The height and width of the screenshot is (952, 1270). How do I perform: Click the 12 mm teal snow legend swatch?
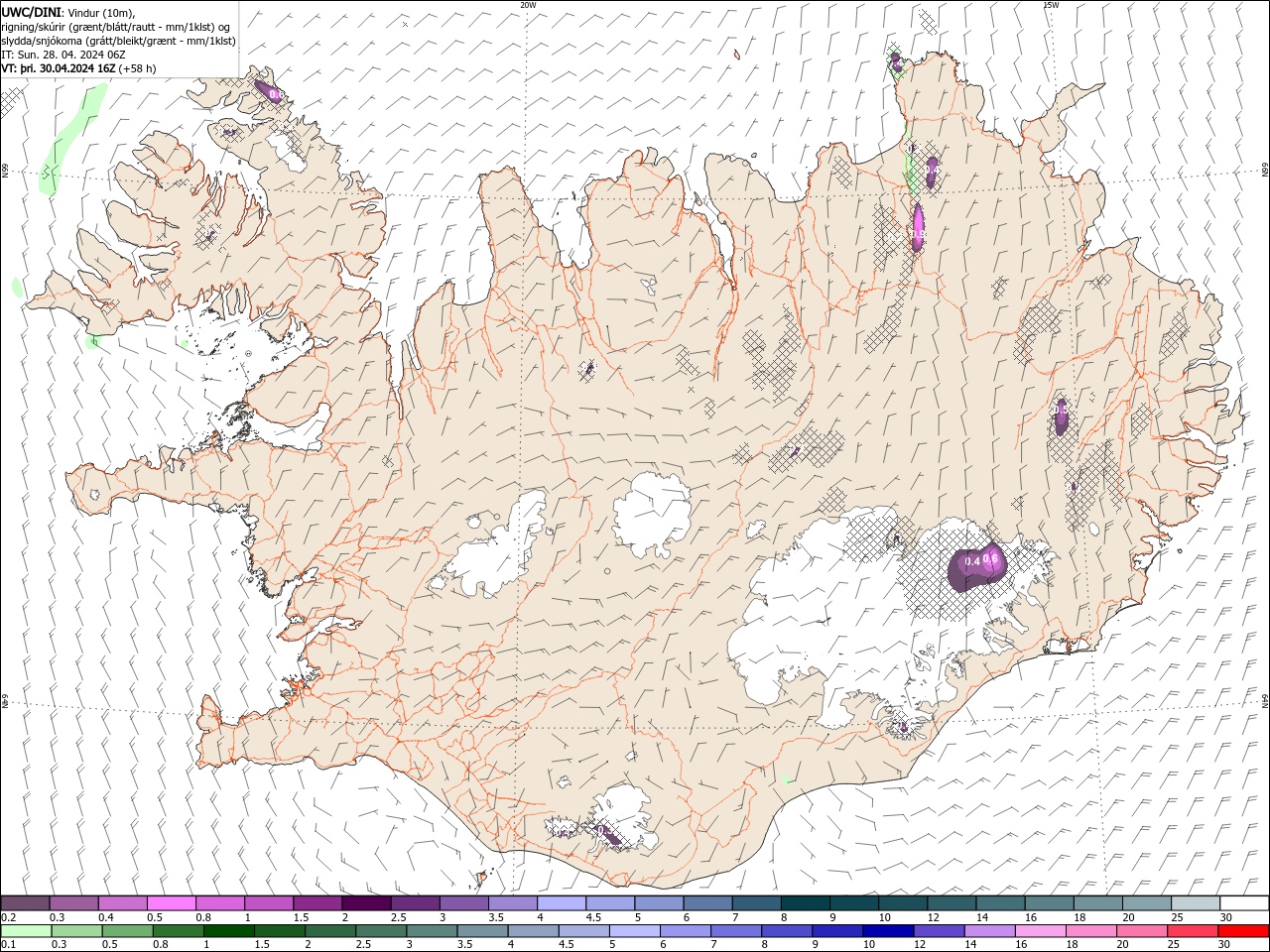(x=952, y=902)
